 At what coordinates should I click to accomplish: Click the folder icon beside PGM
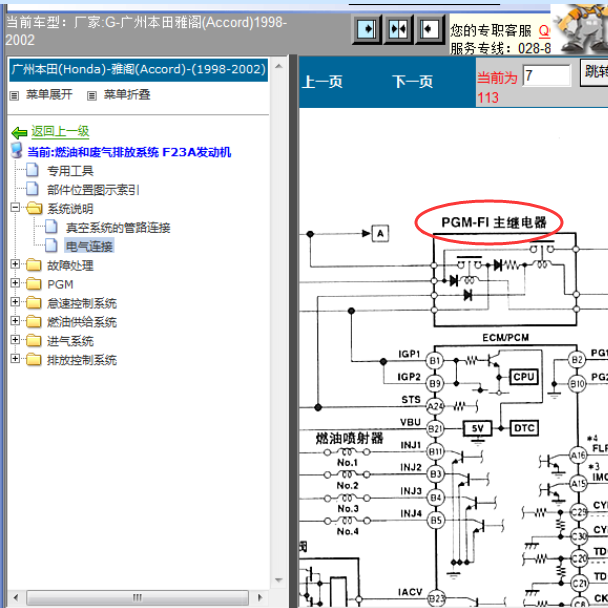[34, 284]
